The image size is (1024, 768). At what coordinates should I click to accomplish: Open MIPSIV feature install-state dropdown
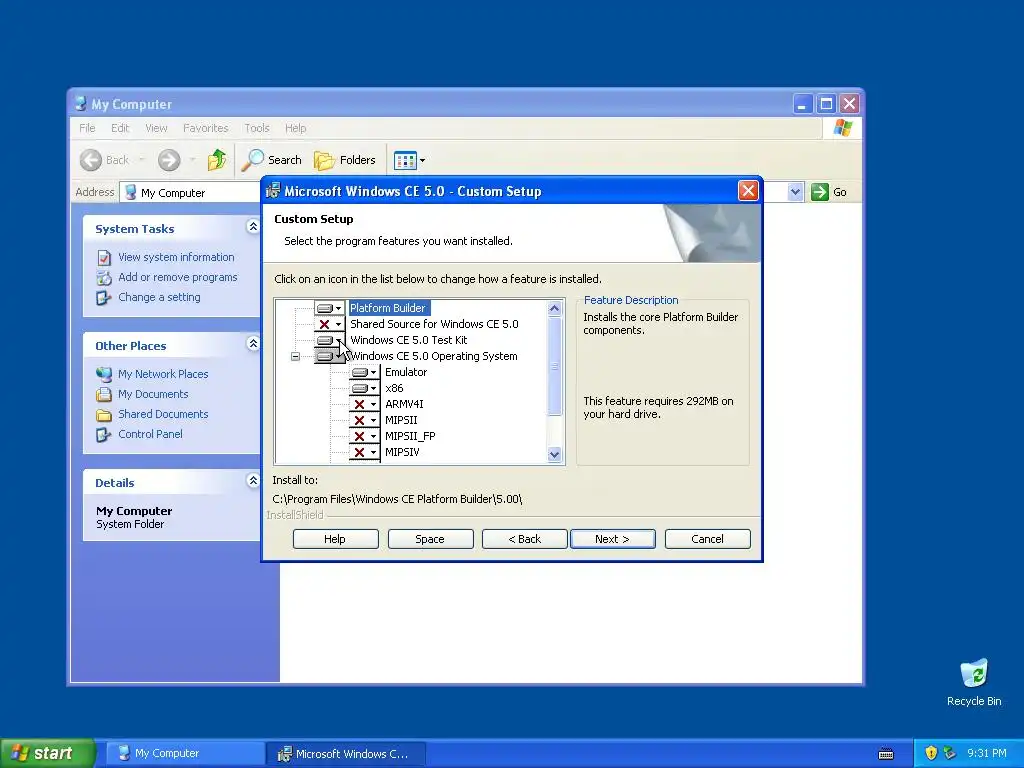pyautogui.click(x=364, y=452)
